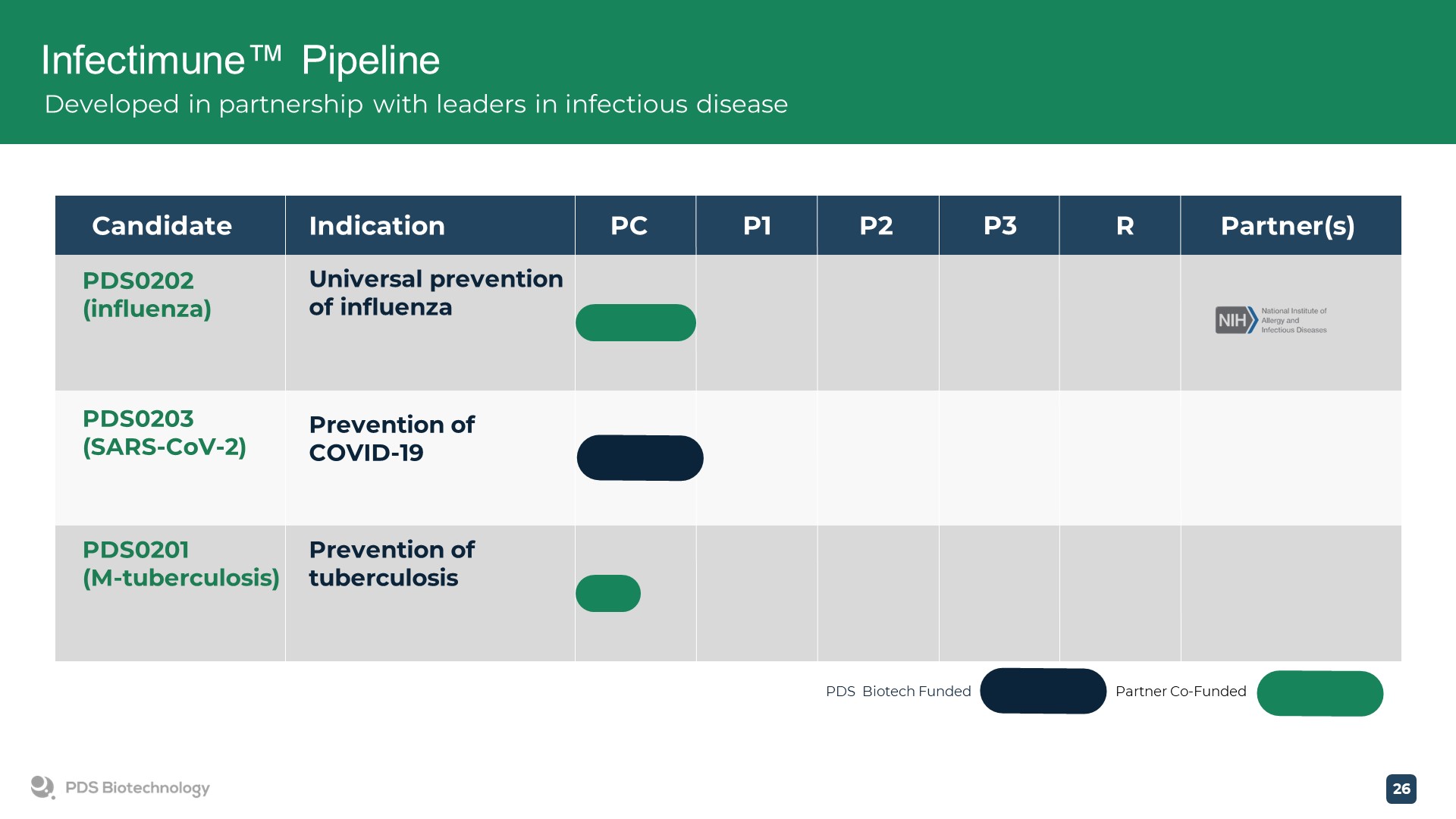Select the Candidate column header
Screen dimensions: 1456x819
(162, 226)
